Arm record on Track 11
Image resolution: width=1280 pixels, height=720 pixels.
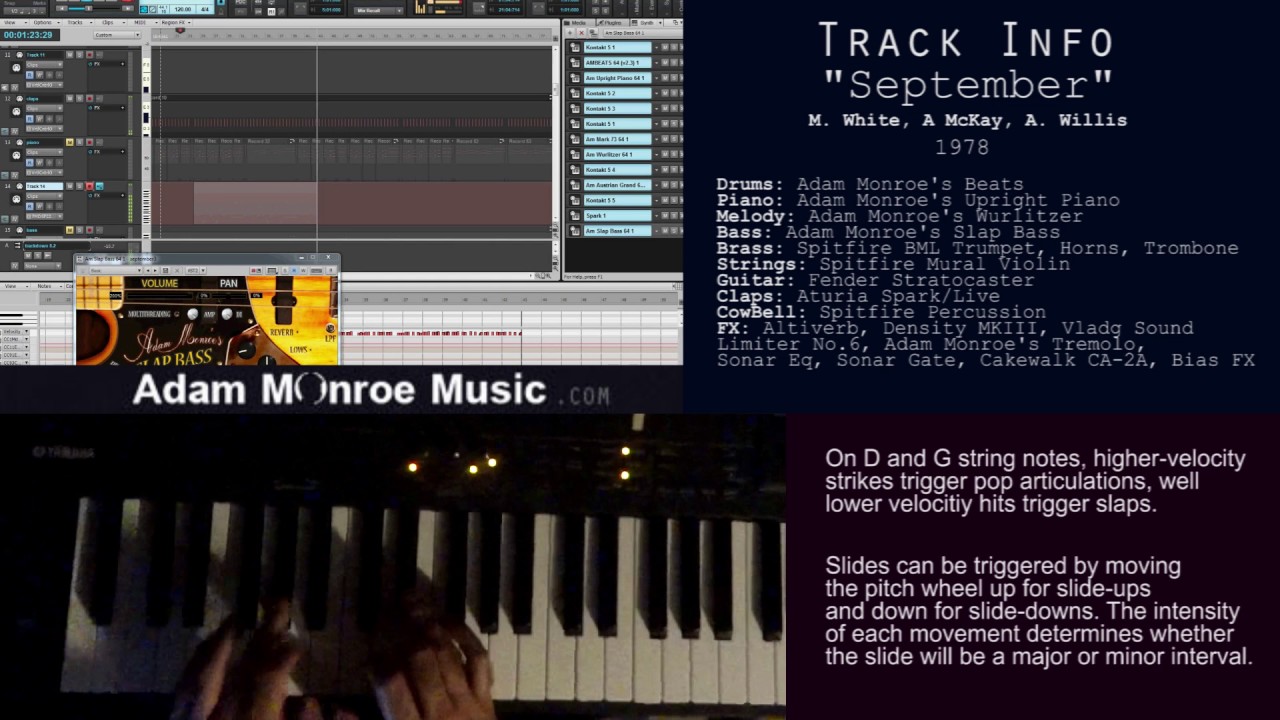[89, 55]
